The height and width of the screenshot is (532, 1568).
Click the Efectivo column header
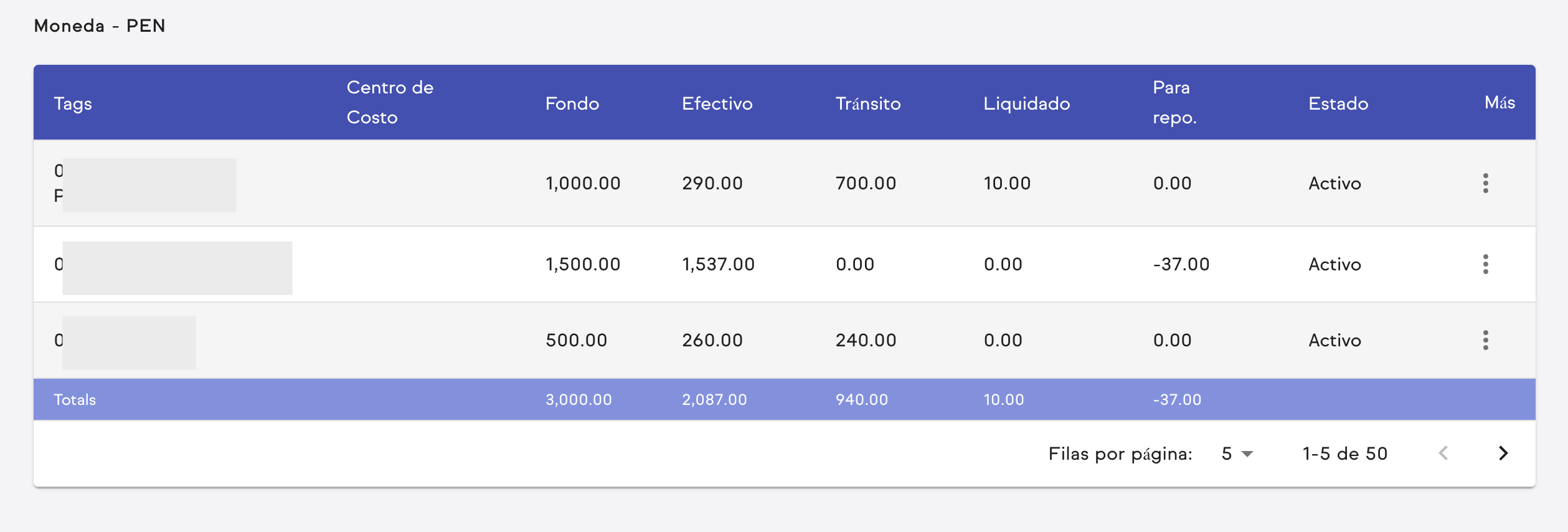717,103
